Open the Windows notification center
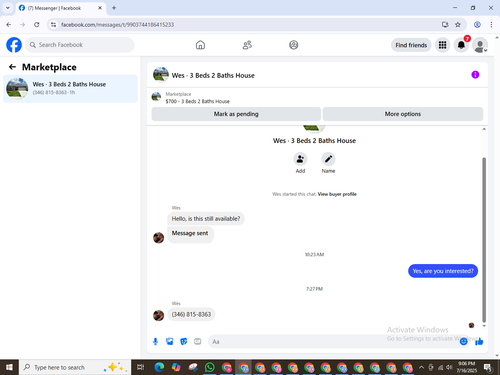 [488, 367]
